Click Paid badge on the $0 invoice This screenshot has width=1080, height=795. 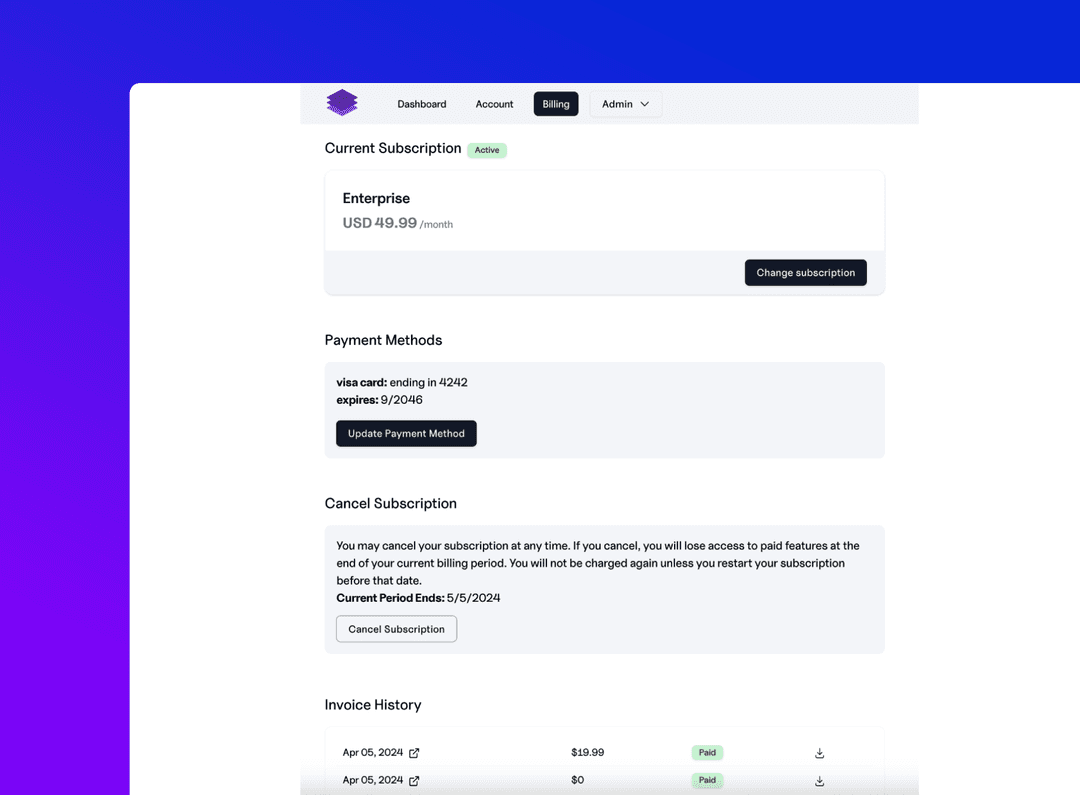(x=707, y=780)
